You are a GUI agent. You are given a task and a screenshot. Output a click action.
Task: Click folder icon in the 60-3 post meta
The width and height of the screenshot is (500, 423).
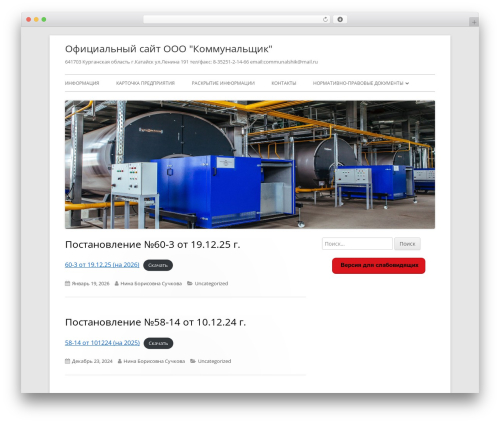click(x=190, y=283)
